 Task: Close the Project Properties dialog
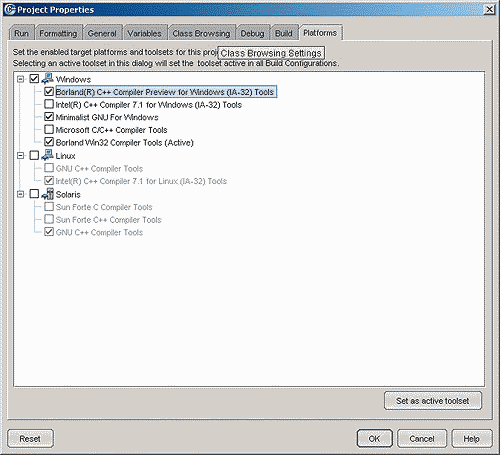pyautogui.click(x=489, y=9)
